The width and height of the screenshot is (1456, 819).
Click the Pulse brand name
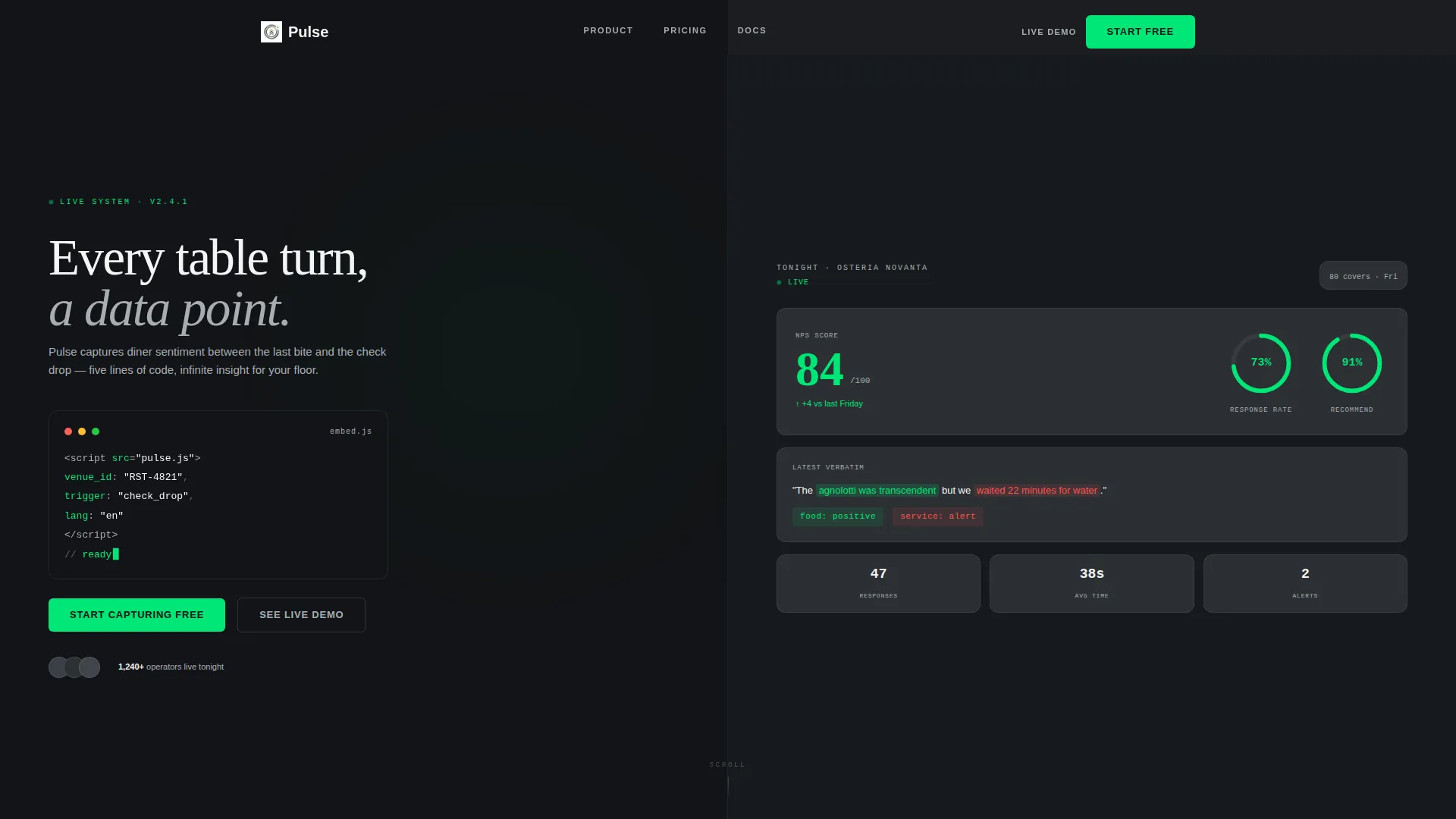[x=308, y=32]
